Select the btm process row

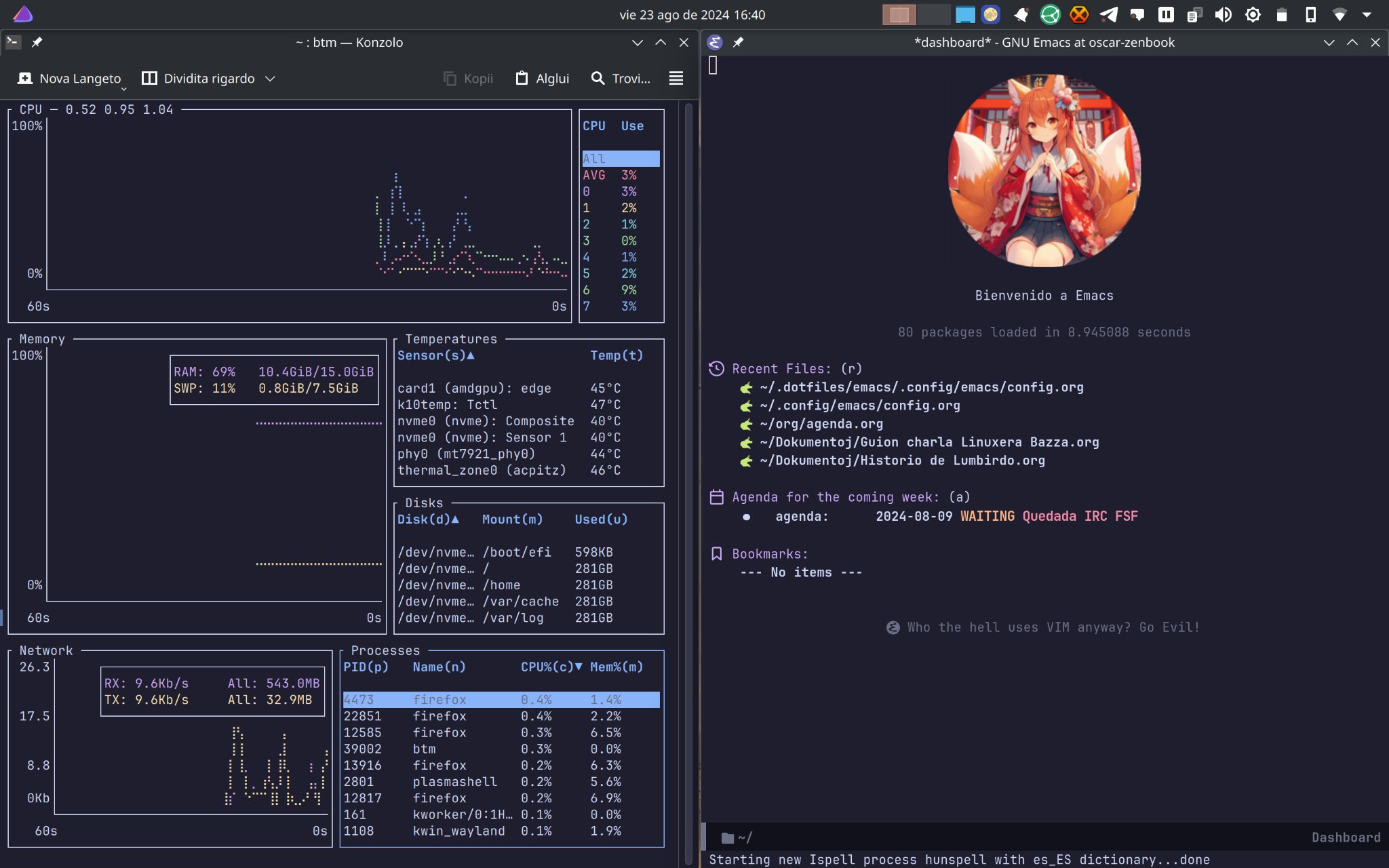coord(501,749)
